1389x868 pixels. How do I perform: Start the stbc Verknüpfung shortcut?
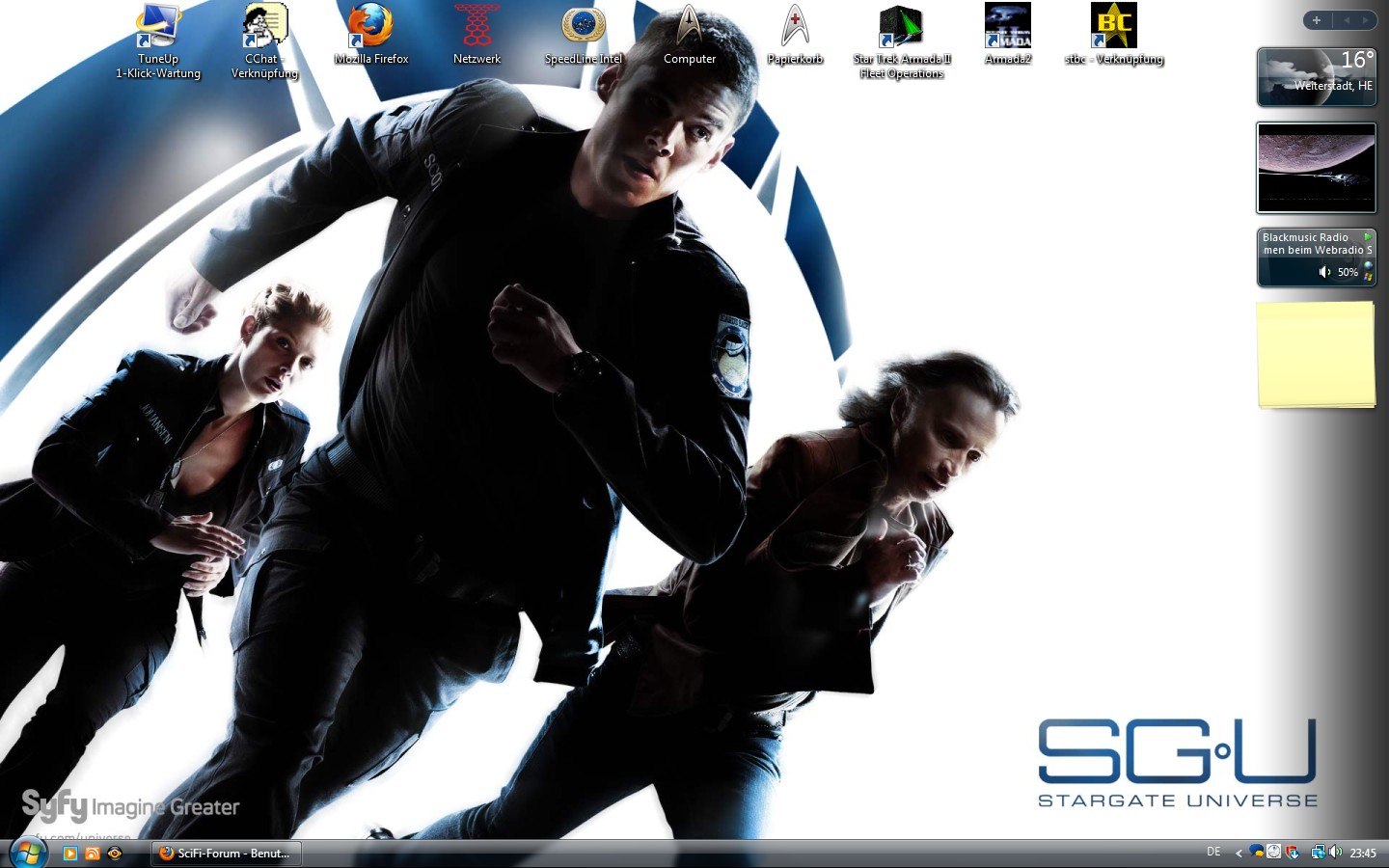pyautogui.click(x=1113, y=27)
